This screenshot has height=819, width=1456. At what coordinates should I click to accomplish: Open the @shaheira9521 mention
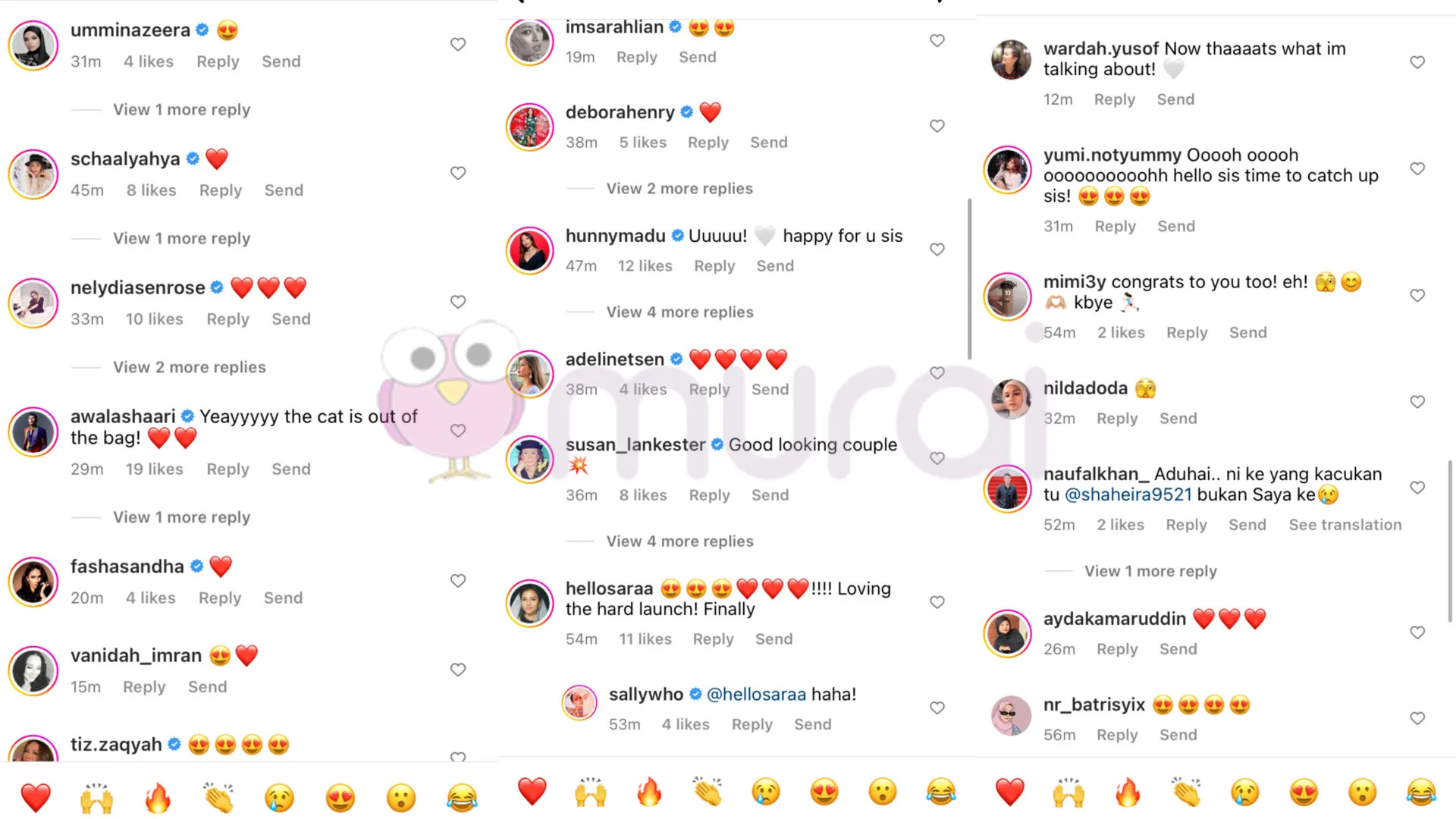click(1128, 494)
